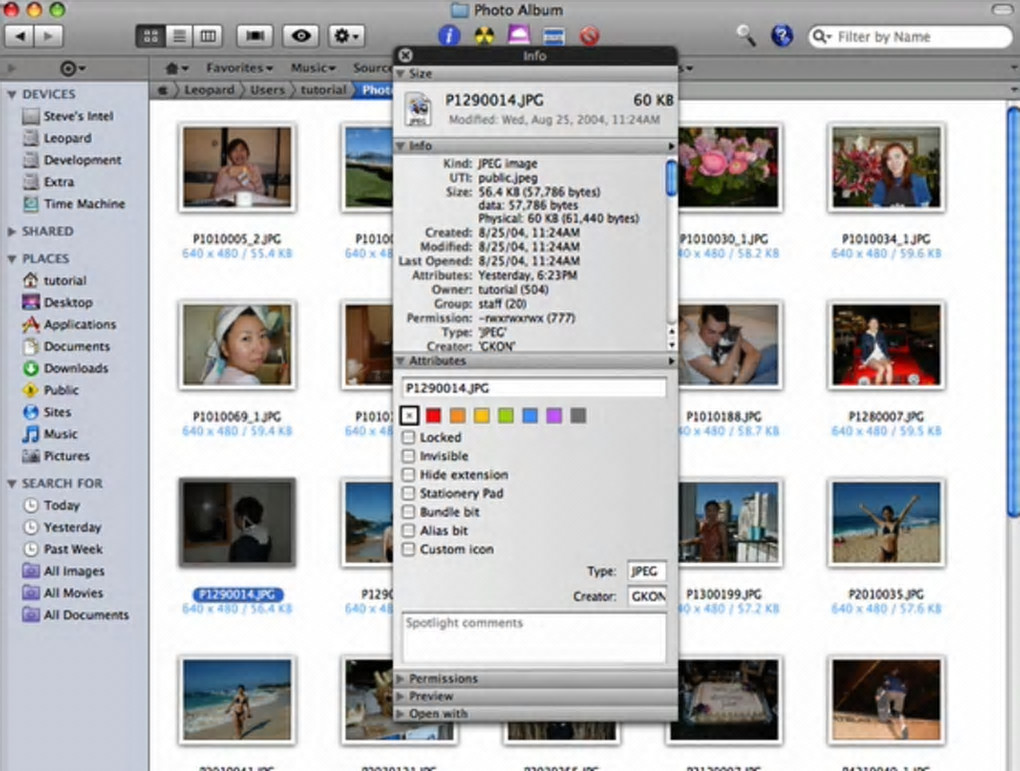Collapse the DEVICES sidebar group

click(x=12, y=94)
